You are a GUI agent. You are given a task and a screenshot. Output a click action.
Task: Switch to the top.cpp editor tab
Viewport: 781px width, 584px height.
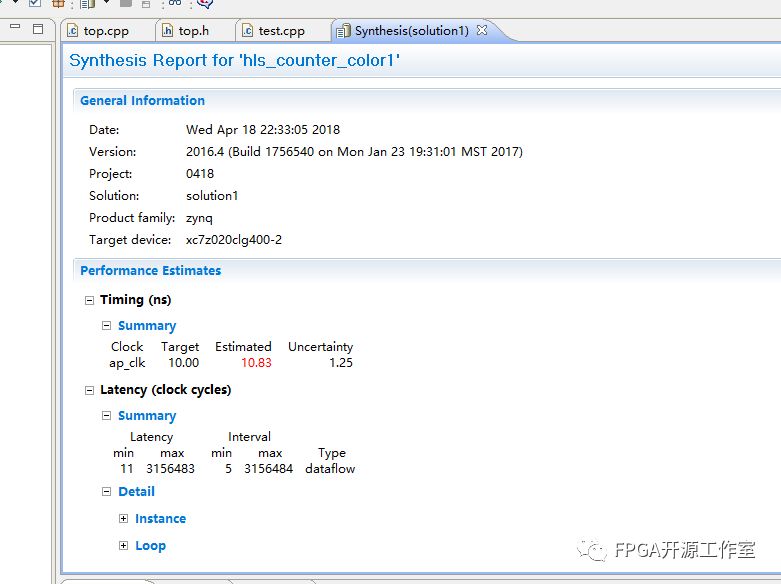coord(106,31)
